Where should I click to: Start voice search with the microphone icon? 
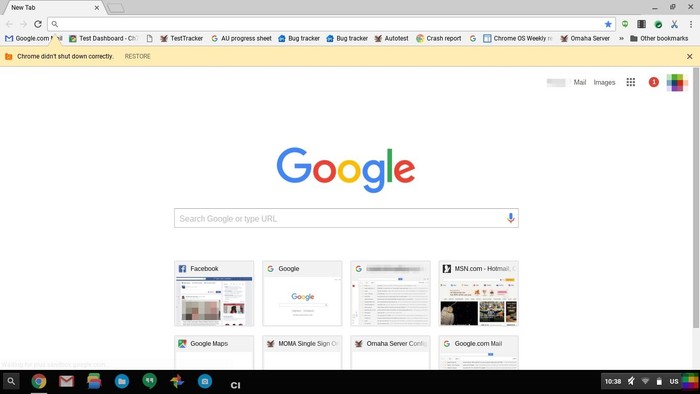pyautogui.click(x=511, y=218)
